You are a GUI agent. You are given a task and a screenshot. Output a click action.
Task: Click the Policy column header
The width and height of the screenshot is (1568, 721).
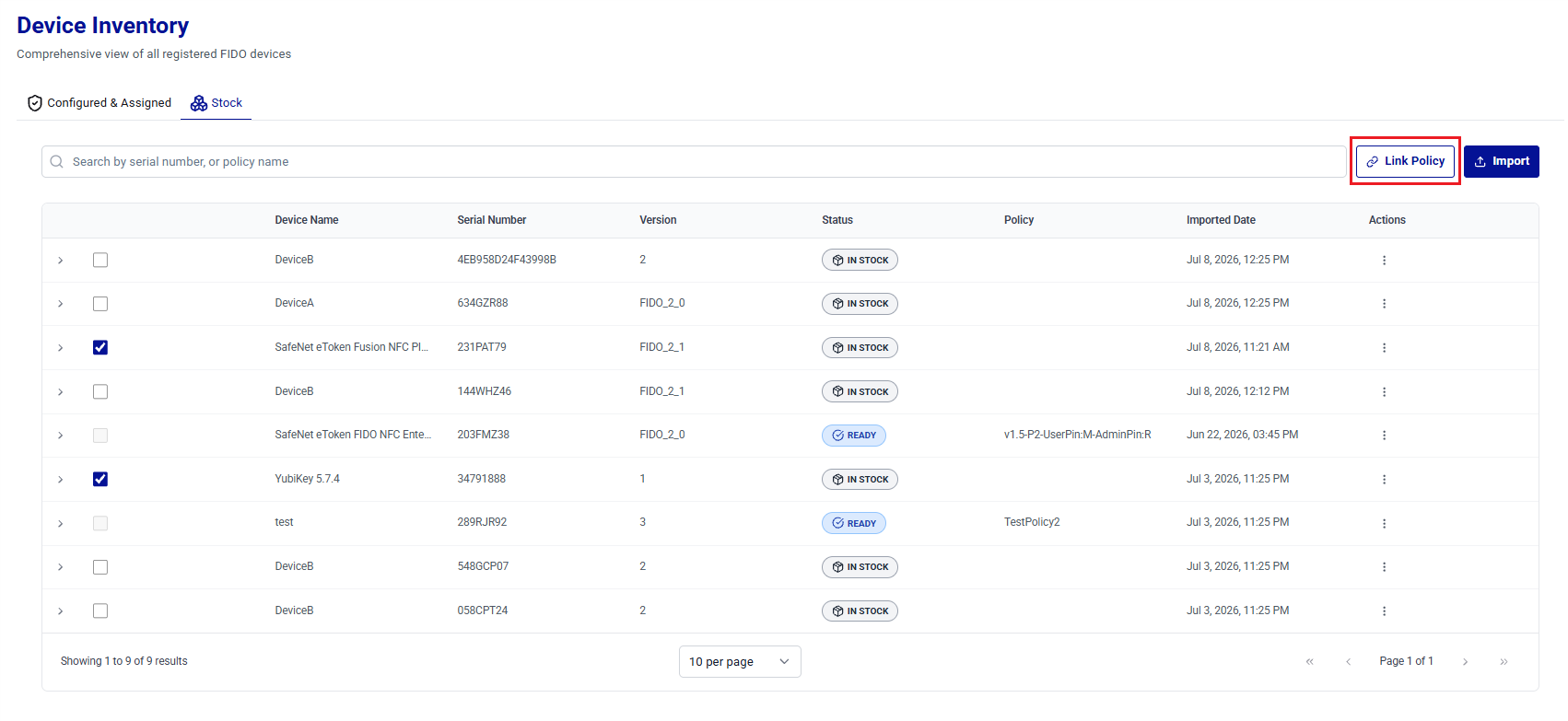1019,220
